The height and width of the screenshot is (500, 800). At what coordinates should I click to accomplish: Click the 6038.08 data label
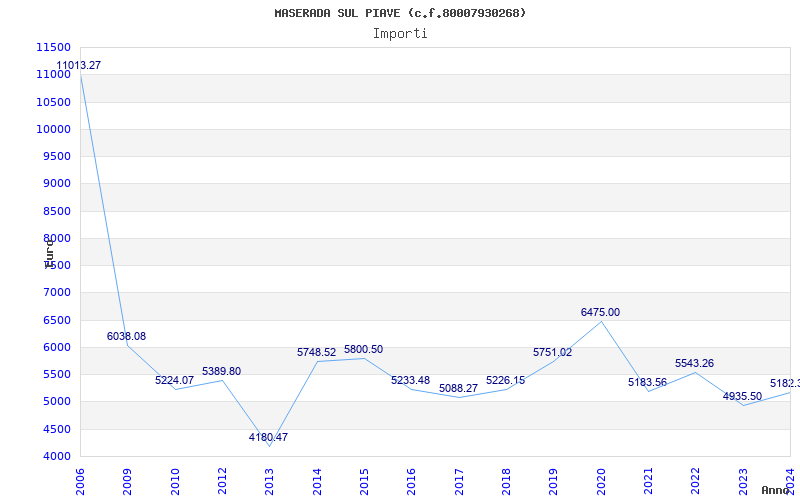point(126,336)
